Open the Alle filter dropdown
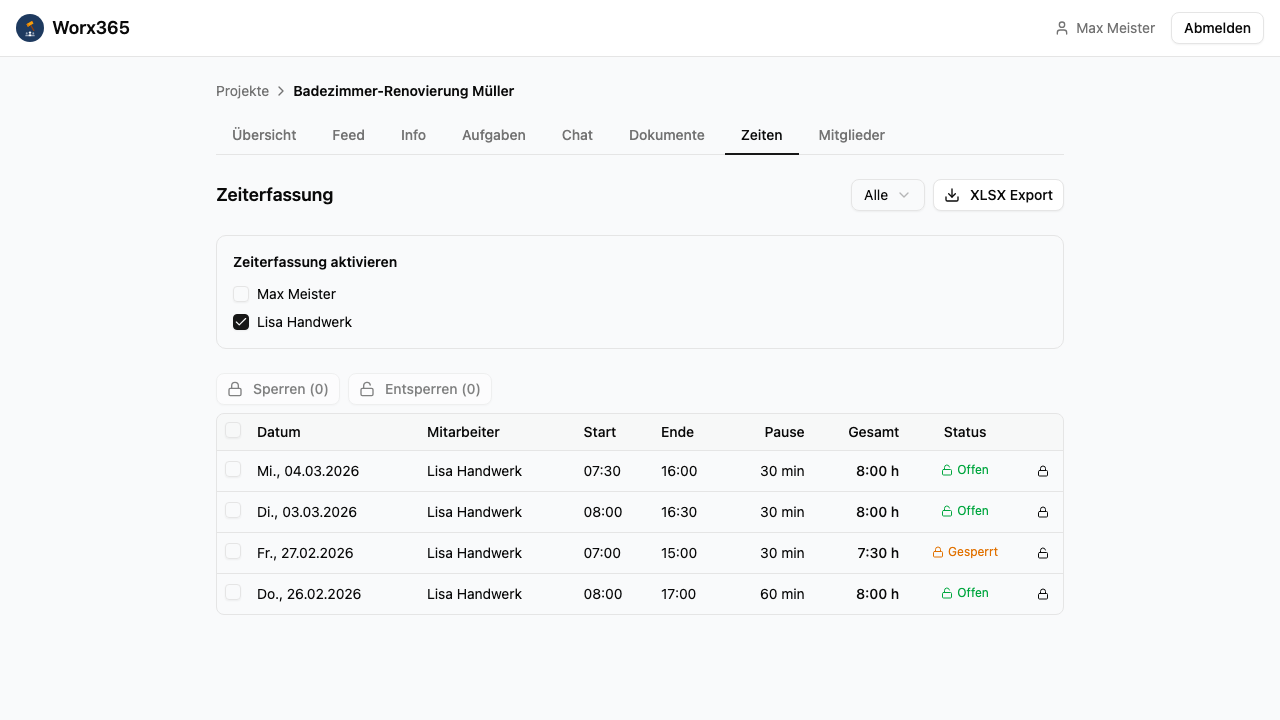The height and width of the screenshot is (720, 1280). (887, 195)
